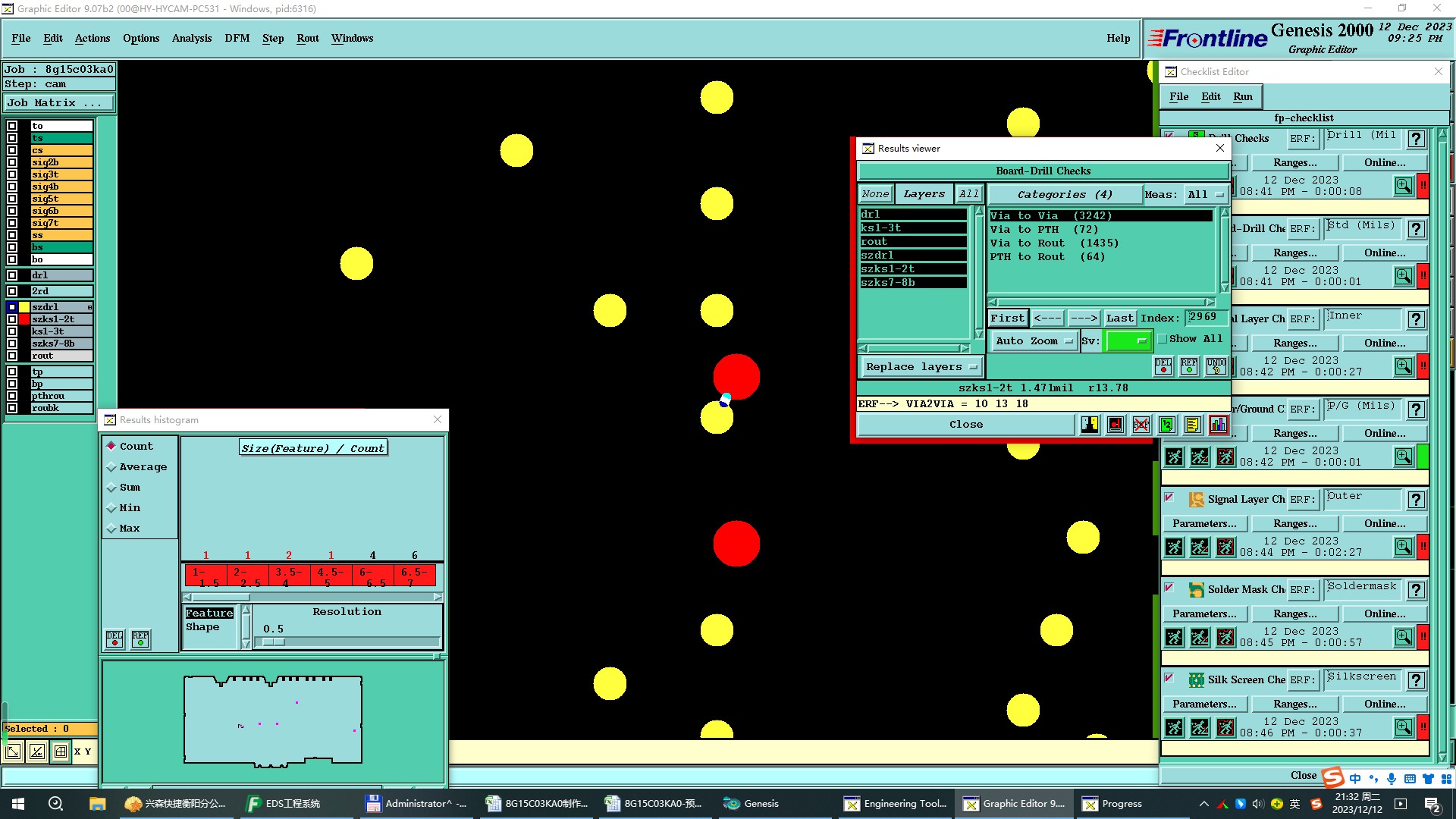
Task: Click the DEL icon in Results histogram
Action: pos(115,639)
